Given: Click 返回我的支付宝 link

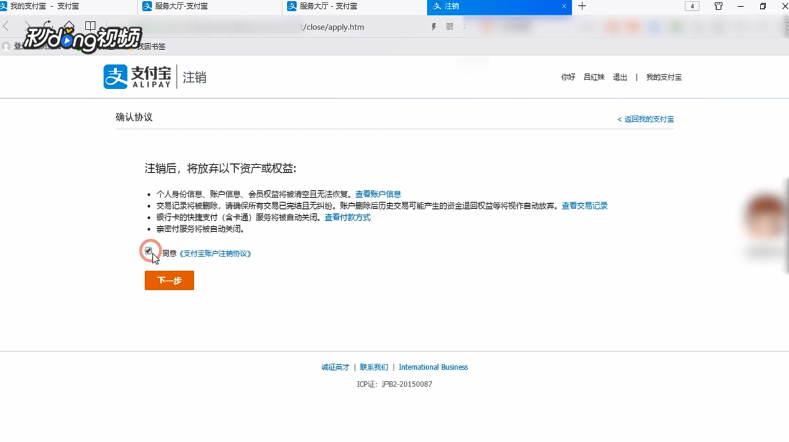Looking at the screenshot, I should pyautogui.click(x=646, y=119).
